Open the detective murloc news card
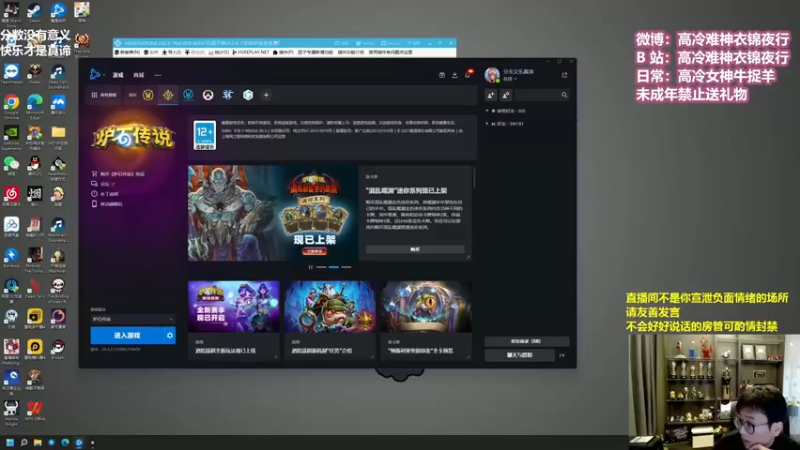The height and width of the screenshot is (450, 800). point(330,320)
